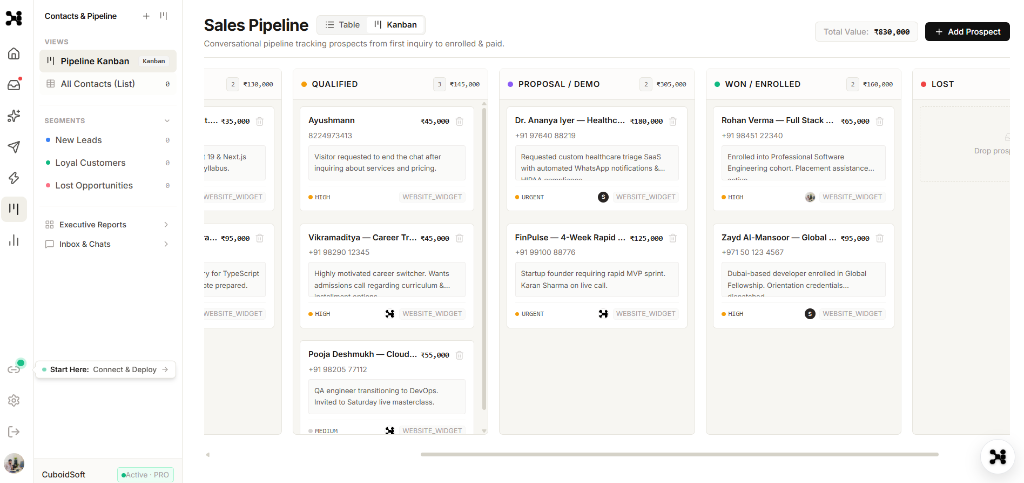
Task: Click the trash icon on the Pooja Deshmukh card
Action: pyautogui.click(x=459, y=355)
